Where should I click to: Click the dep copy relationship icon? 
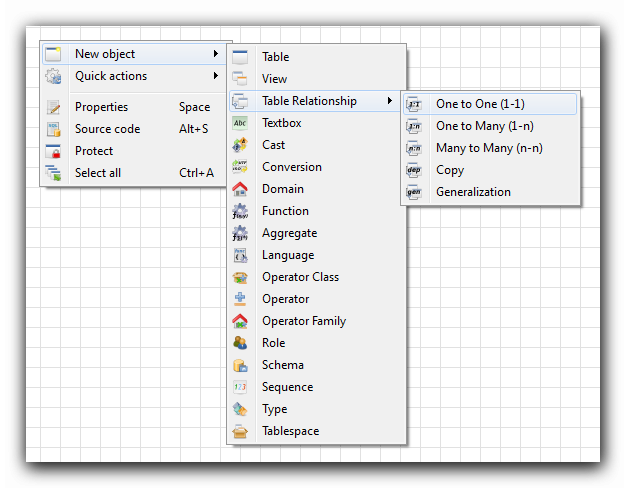414,170
